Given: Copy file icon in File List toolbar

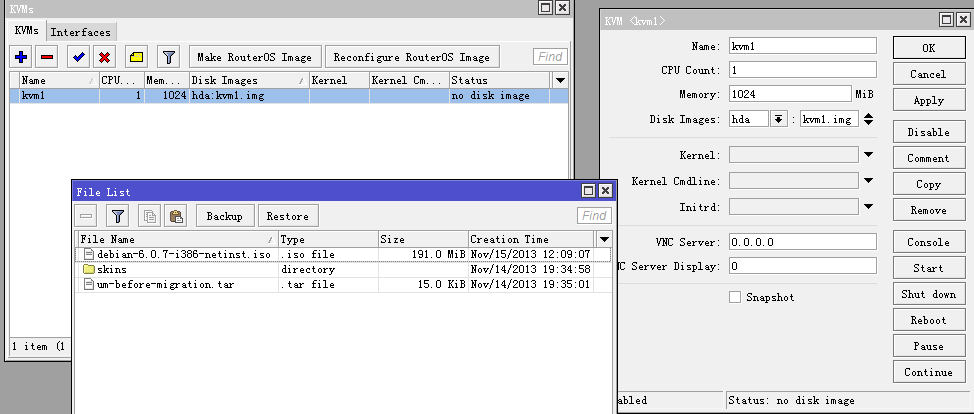Looking at the screenshot, I should coord(150,216).
